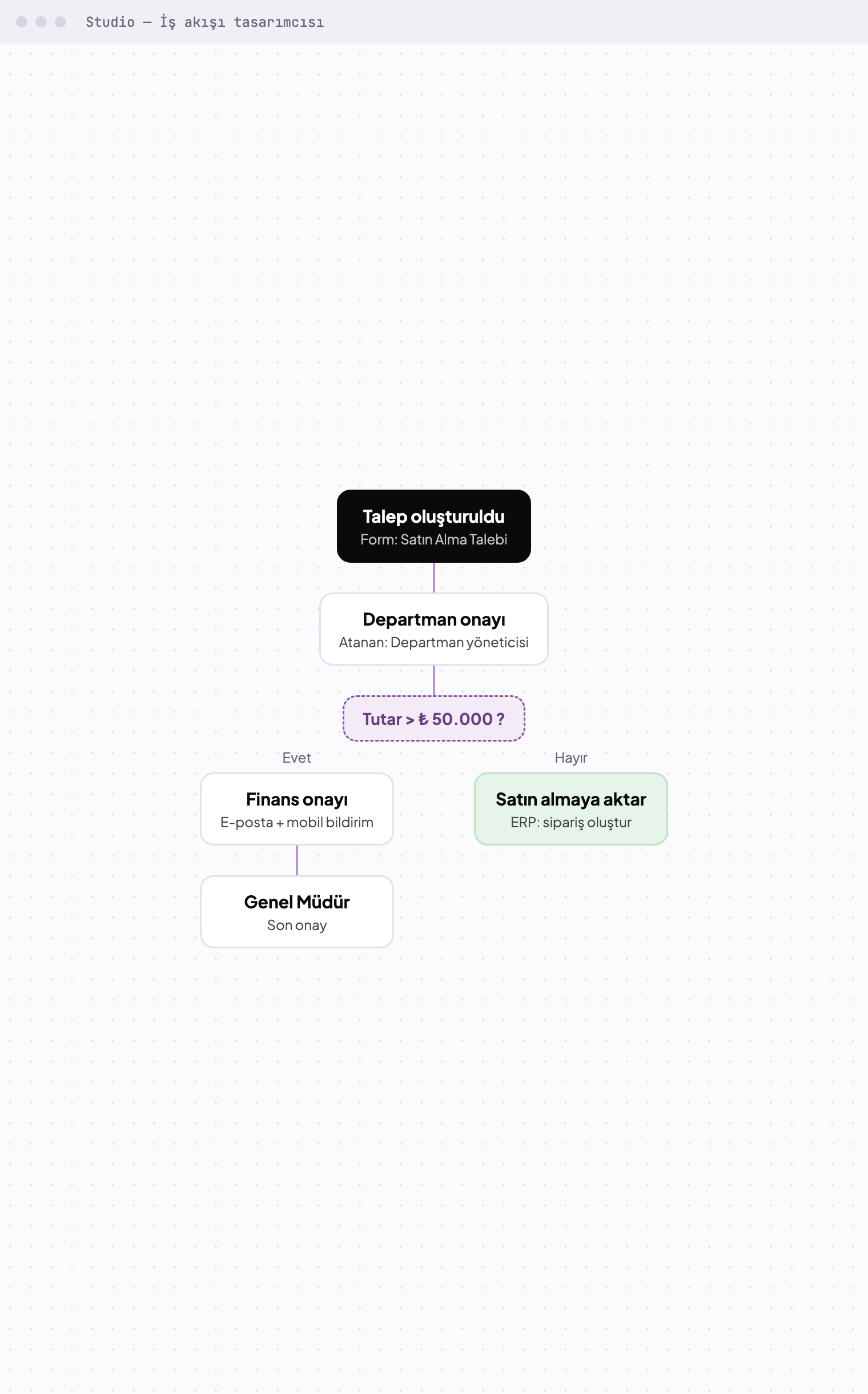Click the 'Studio — İş akışı tasarımcısı' title

click(205, 22)
